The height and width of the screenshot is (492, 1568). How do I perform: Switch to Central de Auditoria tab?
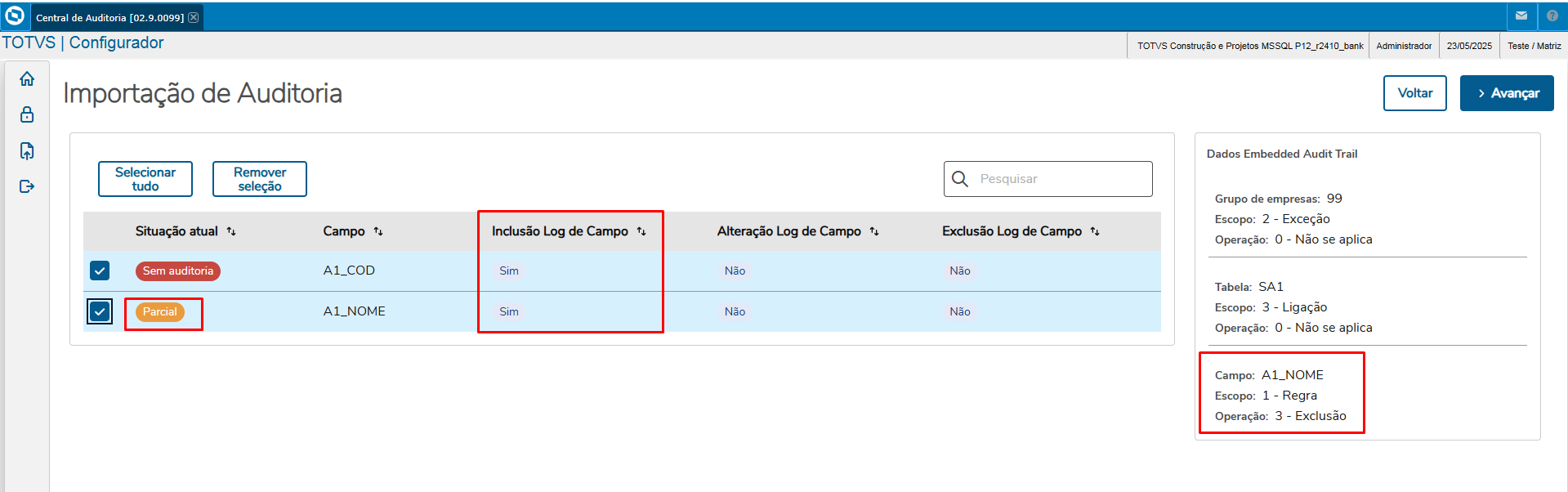coord(109,17)
